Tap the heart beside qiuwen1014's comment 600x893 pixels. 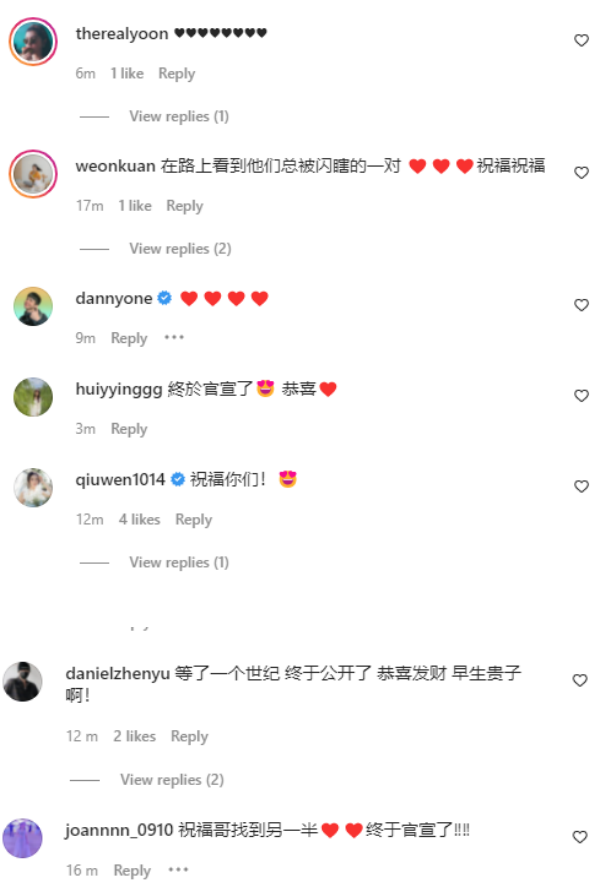click(x=581, y=486)
